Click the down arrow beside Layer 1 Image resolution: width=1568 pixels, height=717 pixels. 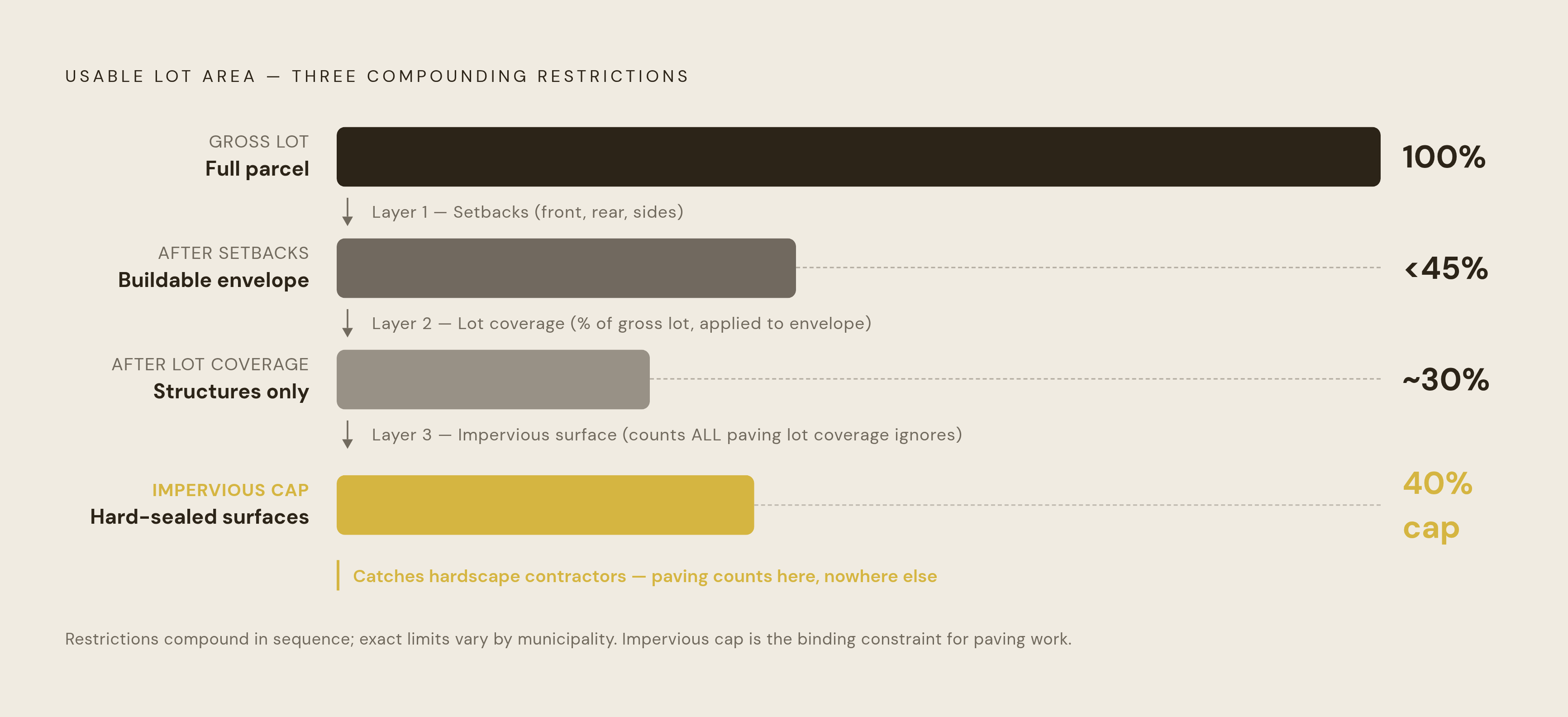click(x=348, y=212)
